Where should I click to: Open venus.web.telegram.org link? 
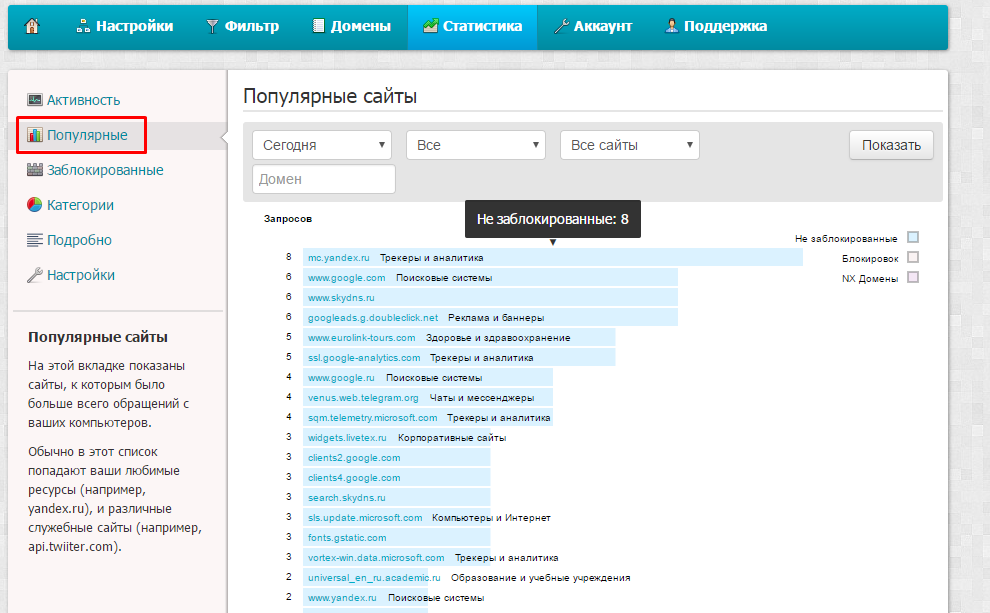point(363,398)
